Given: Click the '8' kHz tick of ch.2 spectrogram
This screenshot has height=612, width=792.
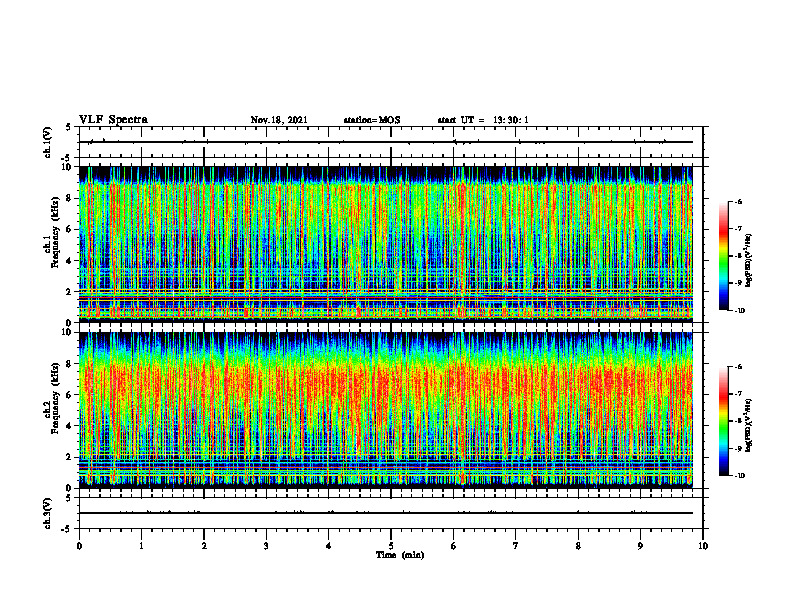Looking at the screenshot, I should pyautogui.click(x=71, y=364).
